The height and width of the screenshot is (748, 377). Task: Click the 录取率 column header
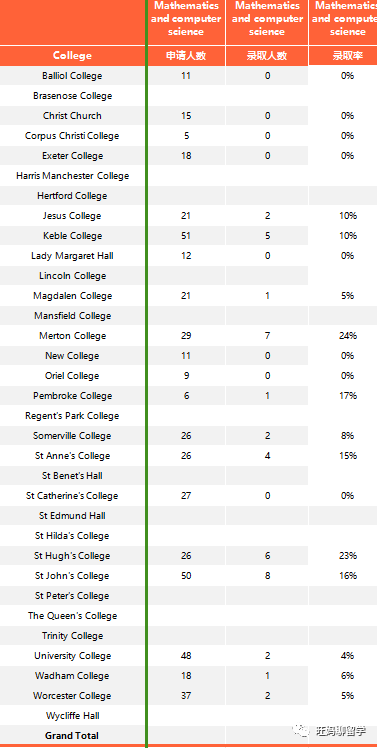pyautogui.click(x=347, y=55)
